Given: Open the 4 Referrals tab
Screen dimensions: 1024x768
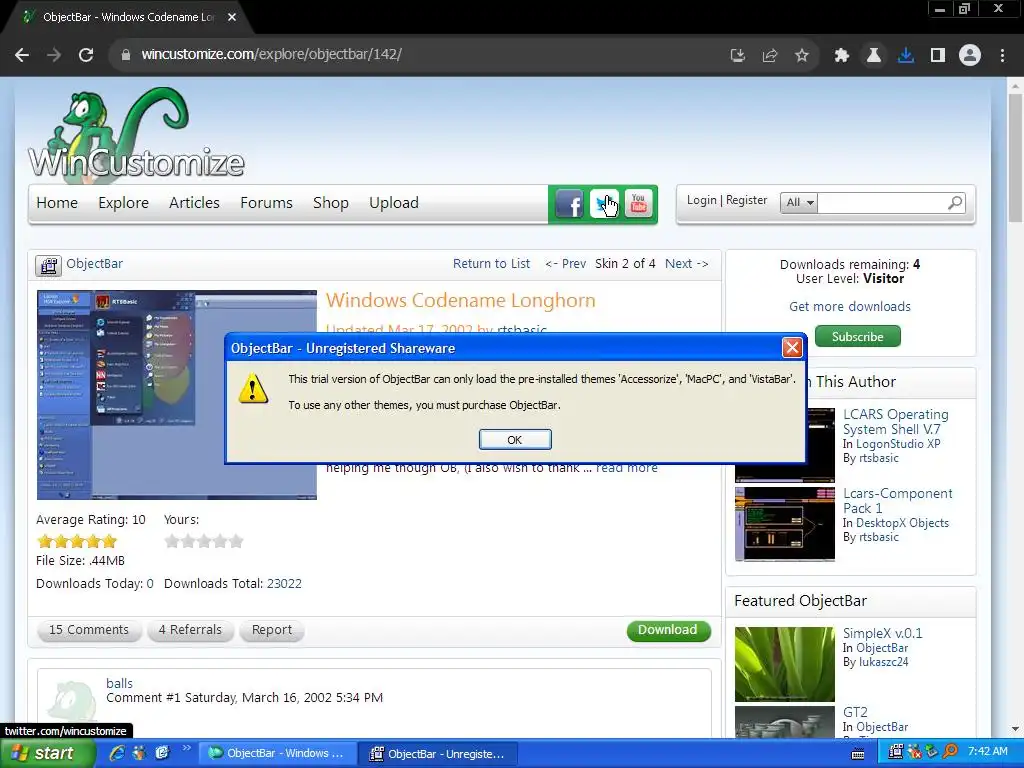Looking at the screenshot, I should tap(190, 630).
